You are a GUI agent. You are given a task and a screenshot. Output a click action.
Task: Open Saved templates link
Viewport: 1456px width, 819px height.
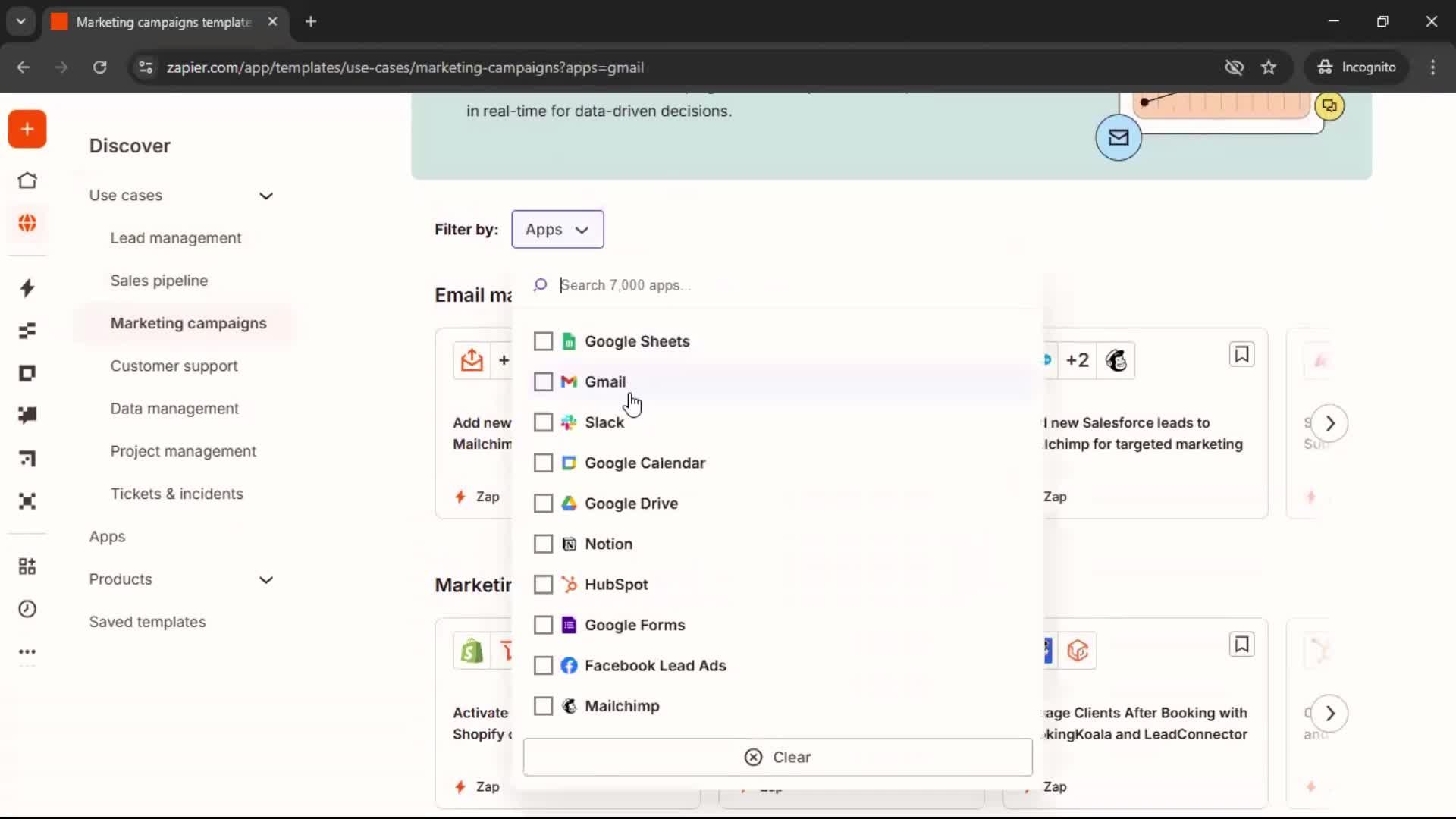pos(147,622)
